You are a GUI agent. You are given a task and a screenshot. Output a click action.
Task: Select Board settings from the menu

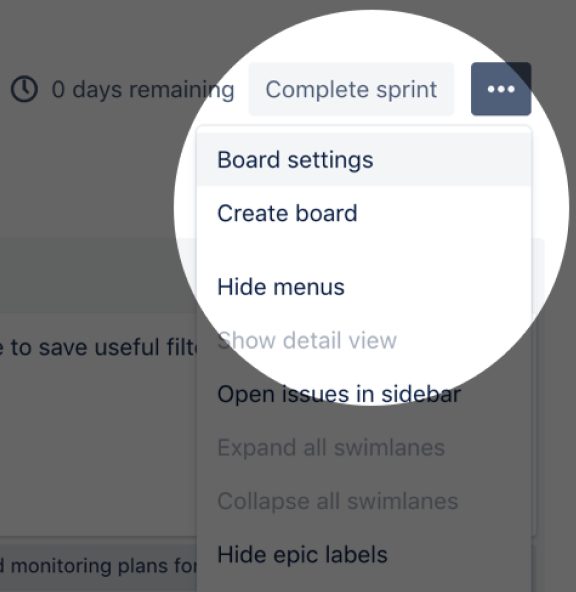click(364, 159)
